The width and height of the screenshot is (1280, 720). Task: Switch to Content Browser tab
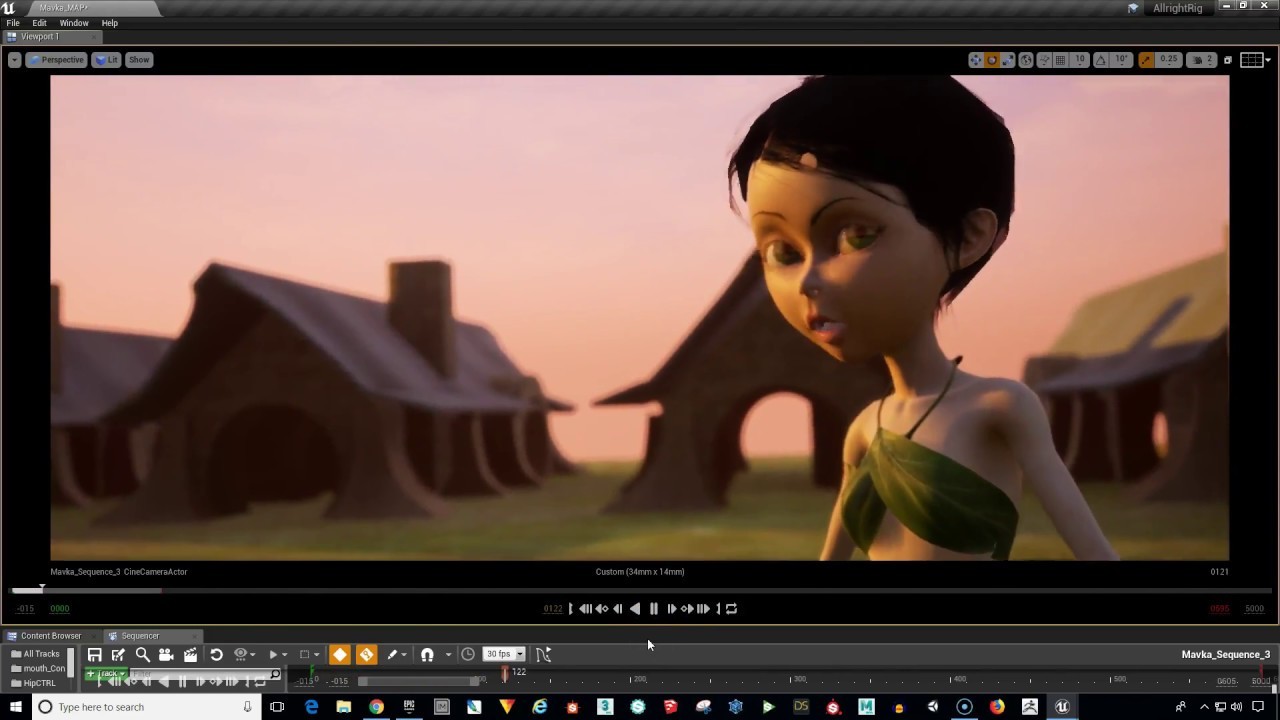50,636
